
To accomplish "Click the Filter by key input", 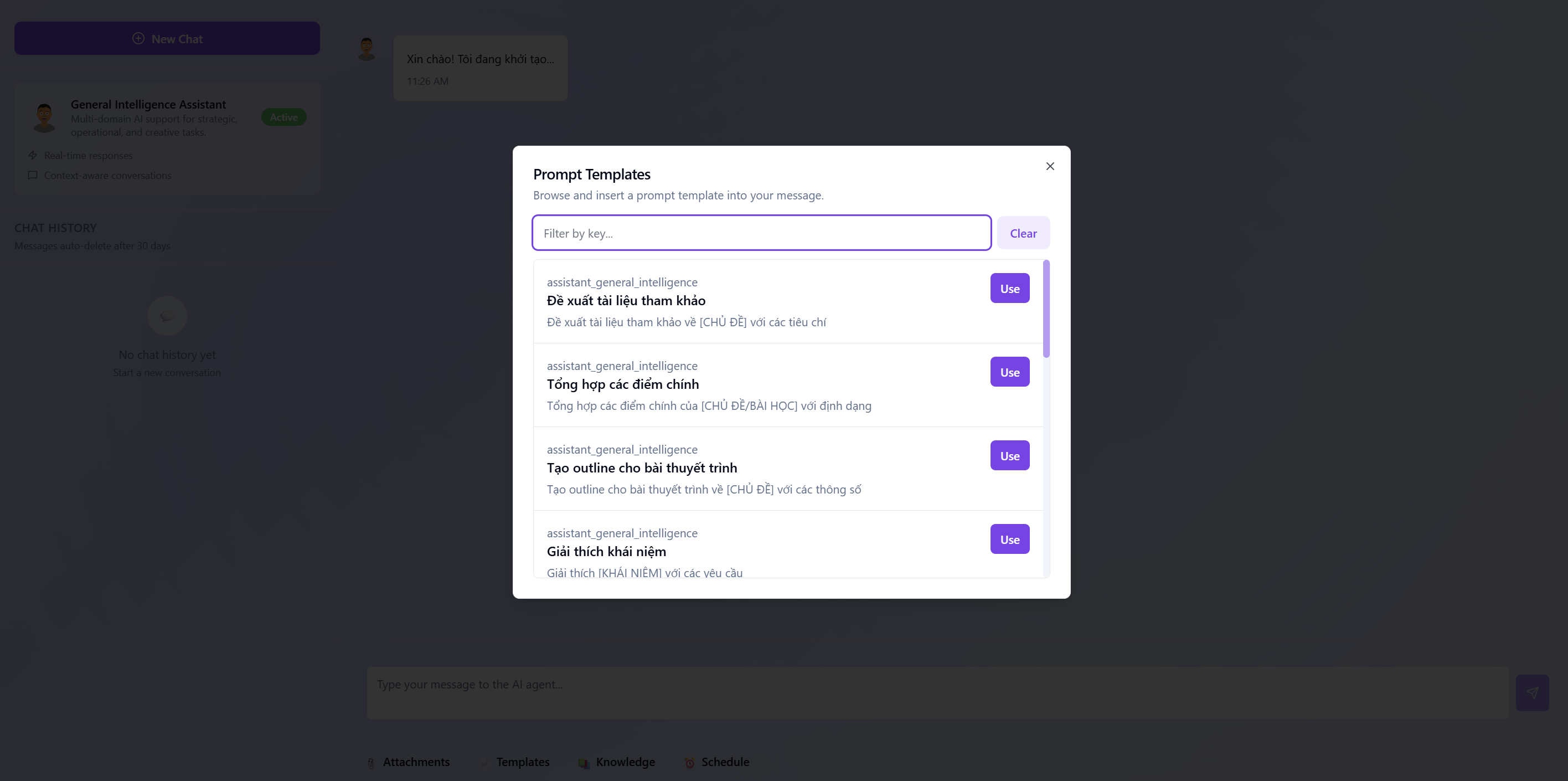I will tap(761, 233).
